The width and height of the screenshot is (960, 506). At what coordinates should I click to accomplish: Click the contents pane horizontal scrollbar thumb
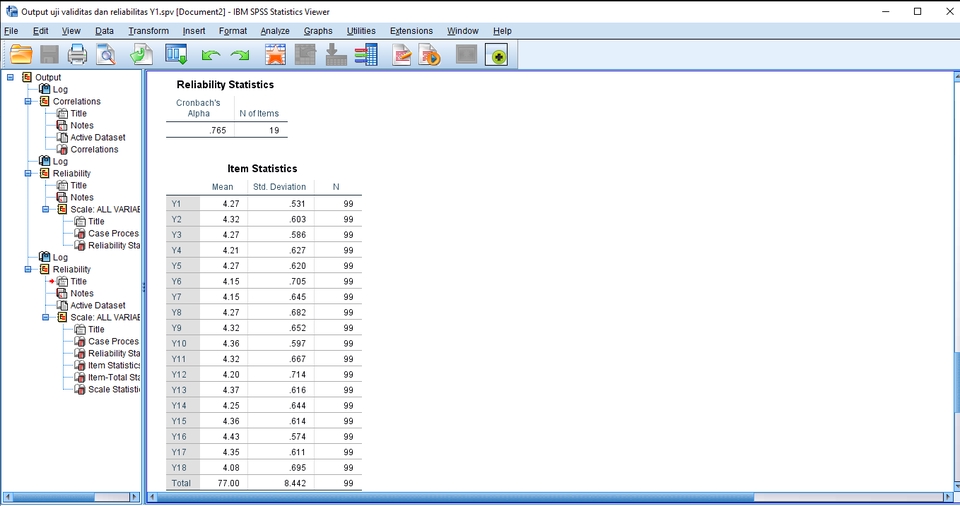point(454,497)
